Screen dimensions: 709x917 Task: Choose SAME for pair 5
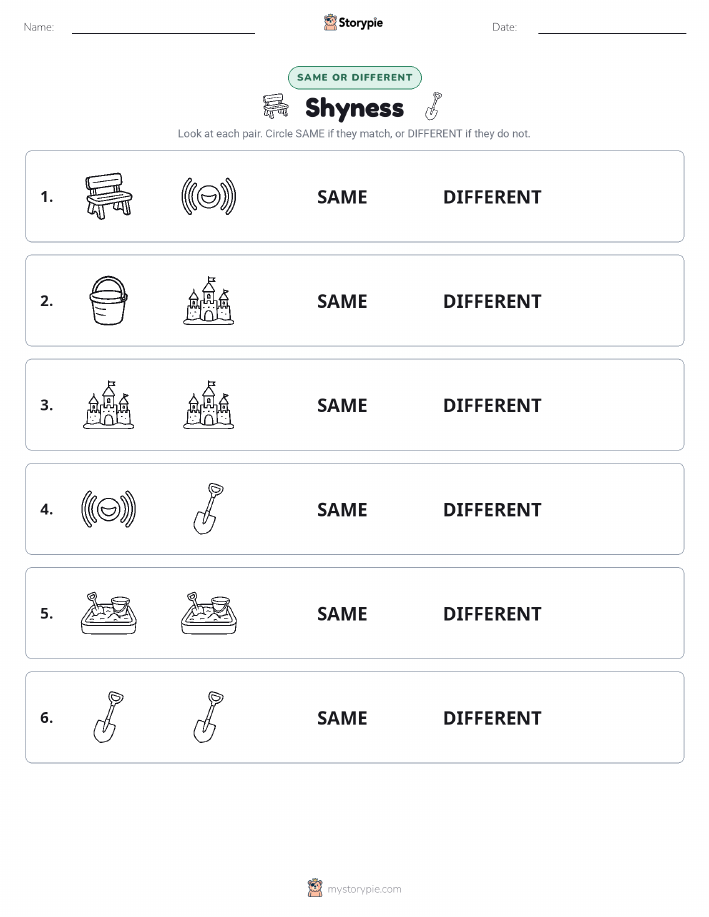coord(342,613)
